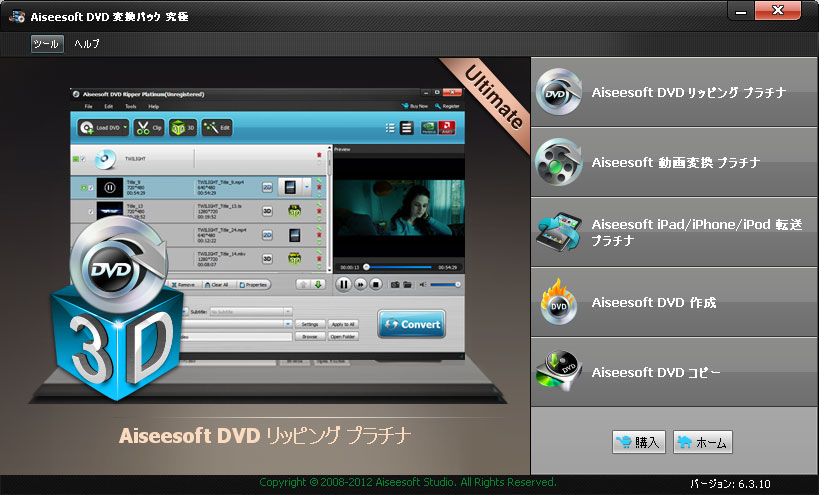Open the ツール menu
819x495 pixels.
click(46, 44)
